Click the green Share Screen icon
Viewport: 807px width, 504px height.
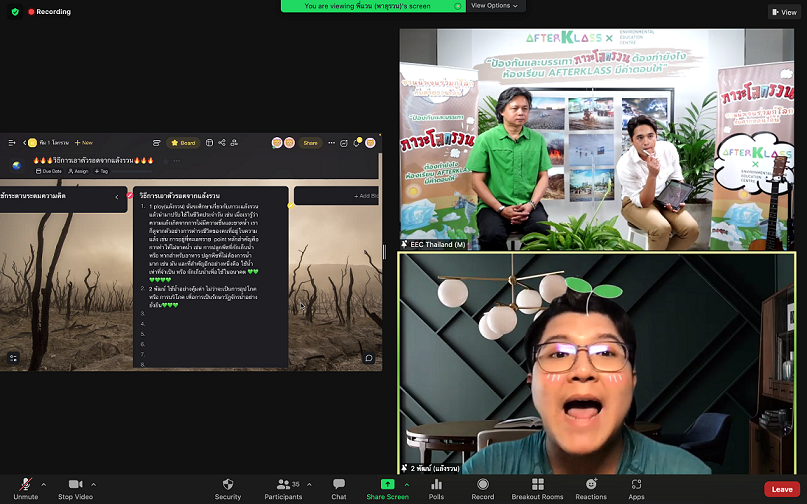point(387,486)
